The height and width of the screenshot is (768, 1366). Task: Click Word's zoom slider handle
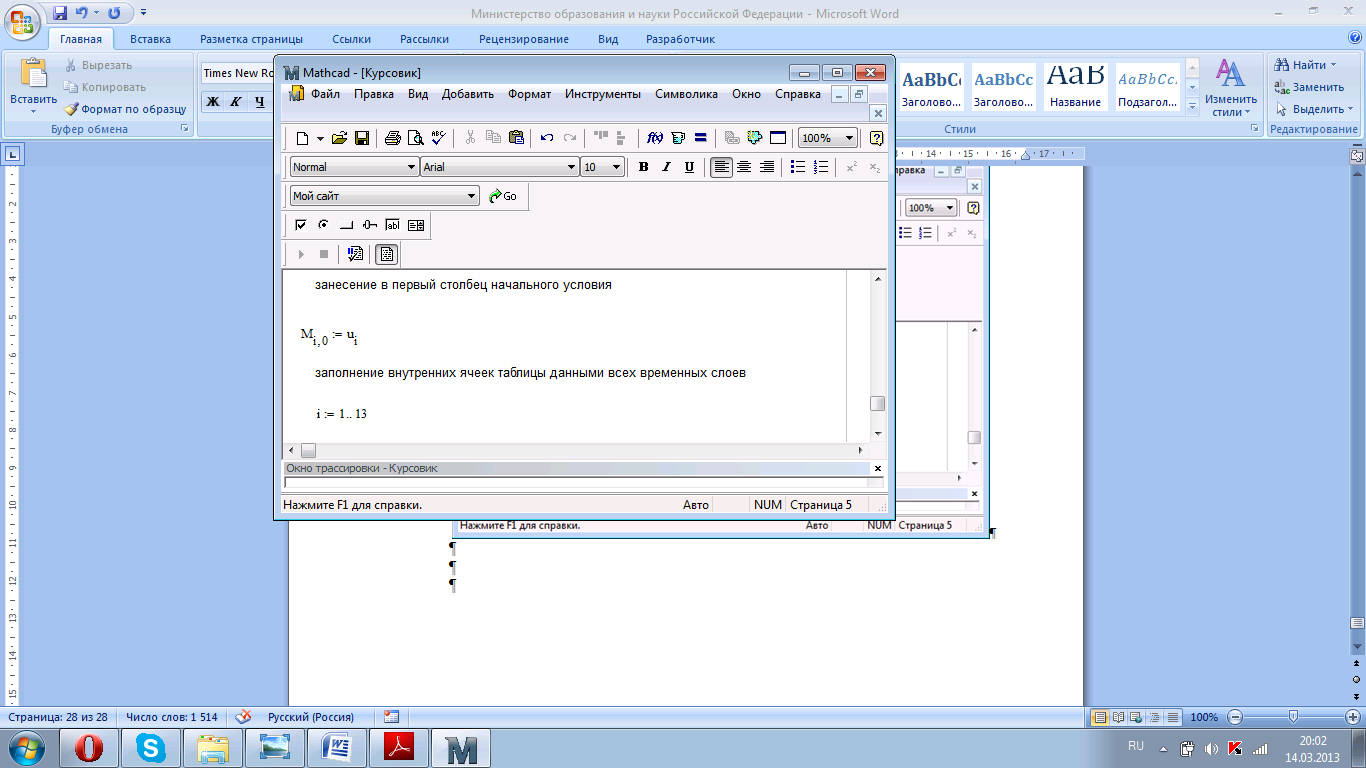tap(1294, 717)
